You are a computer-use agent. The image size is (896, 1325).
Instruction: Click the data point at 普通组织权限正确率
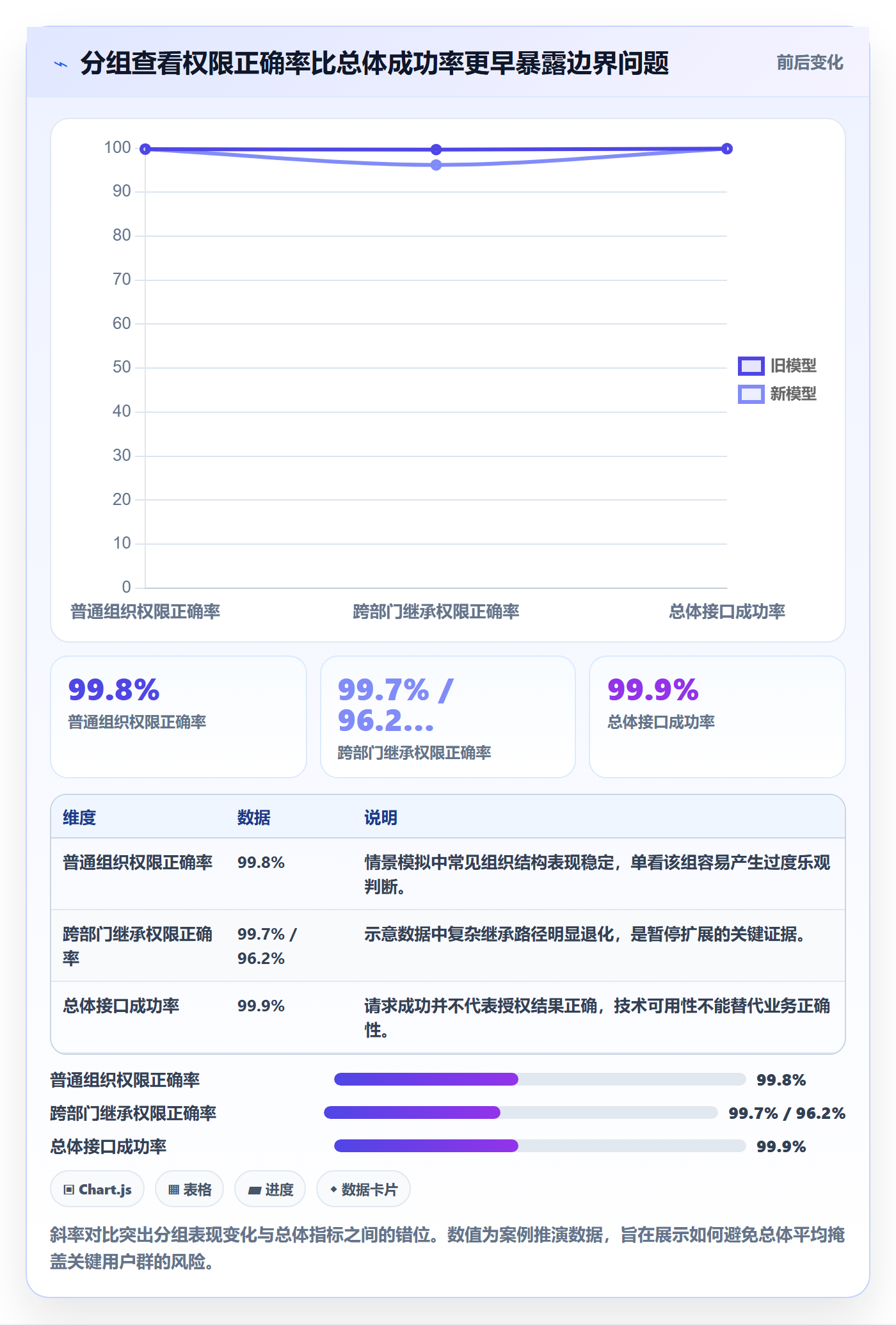click(145, 149)
